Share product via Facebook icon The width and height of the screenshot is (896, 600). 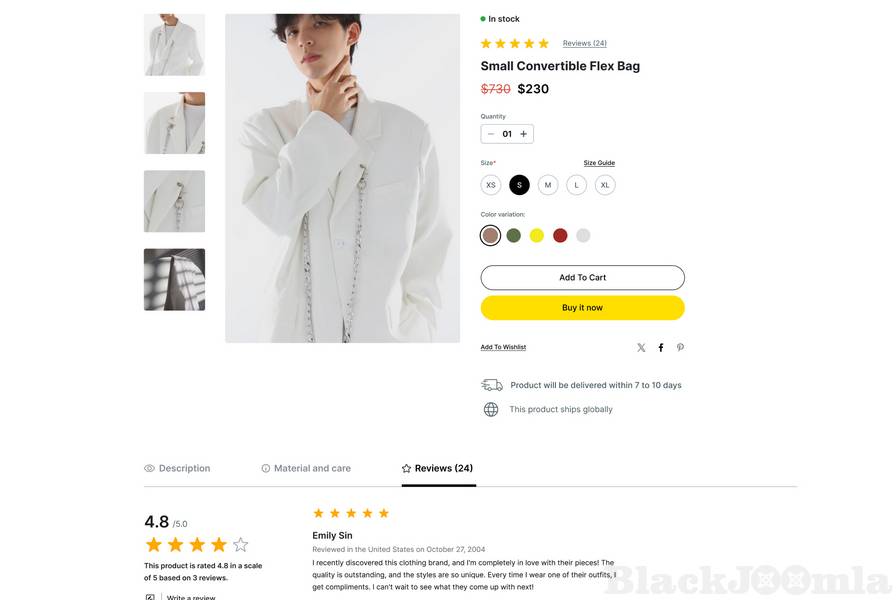(661, 348)
